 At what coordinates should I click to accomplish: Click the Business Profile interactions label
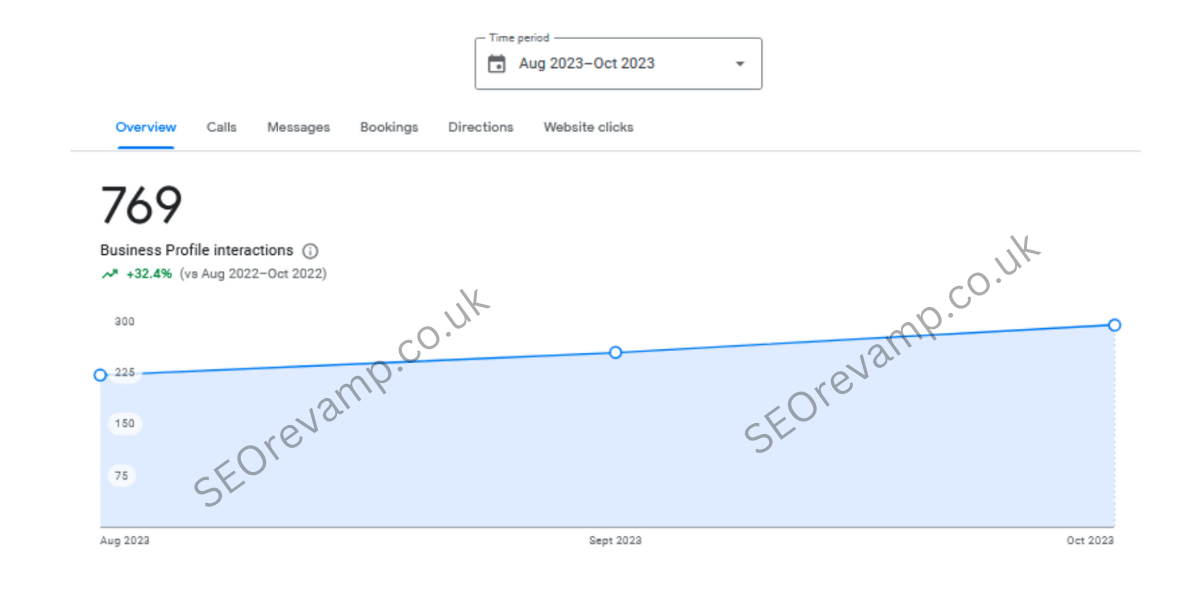pyautogui.click(x=197, y=251)
